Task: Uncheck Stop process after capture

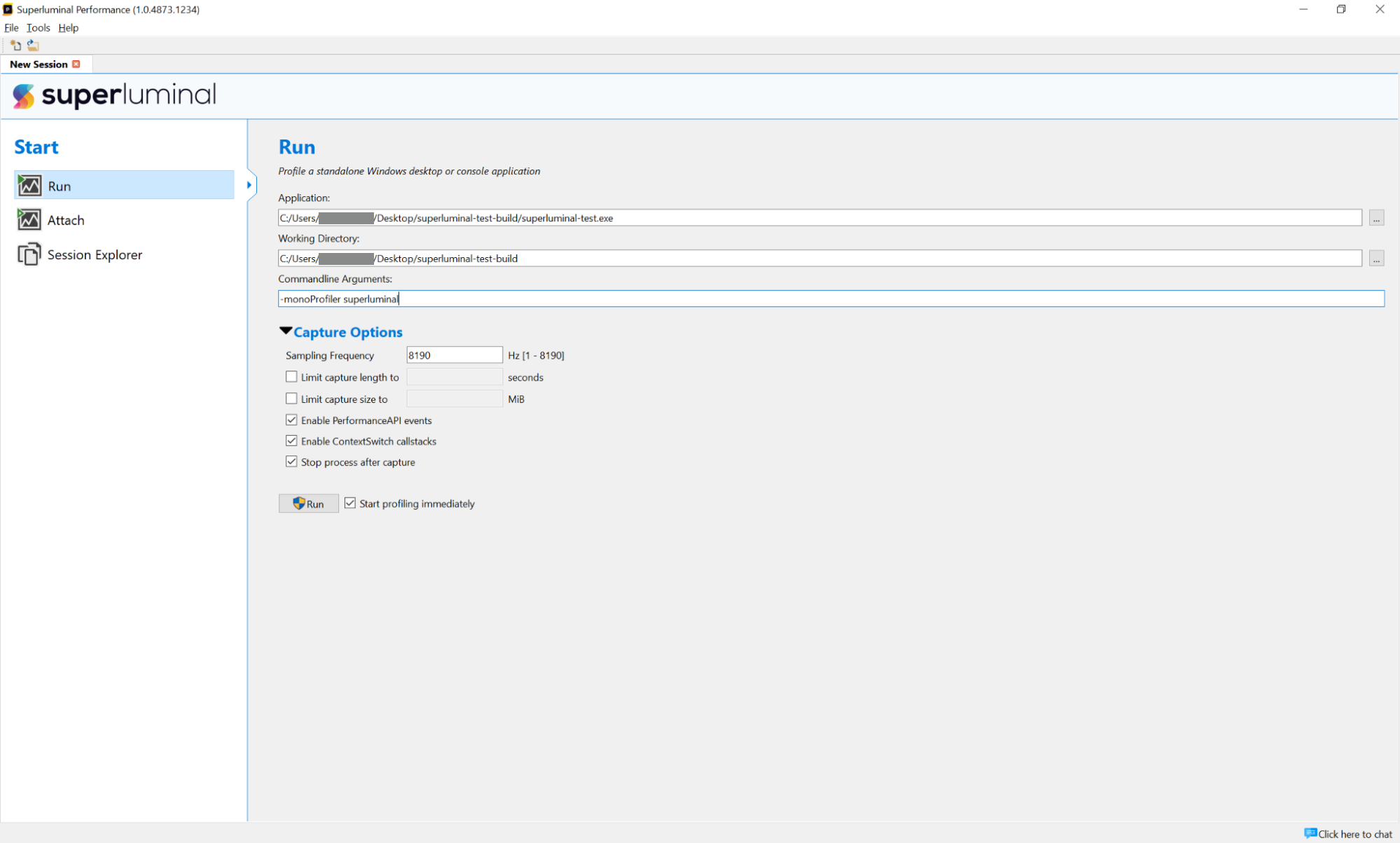Action: (x=291, y=462)
